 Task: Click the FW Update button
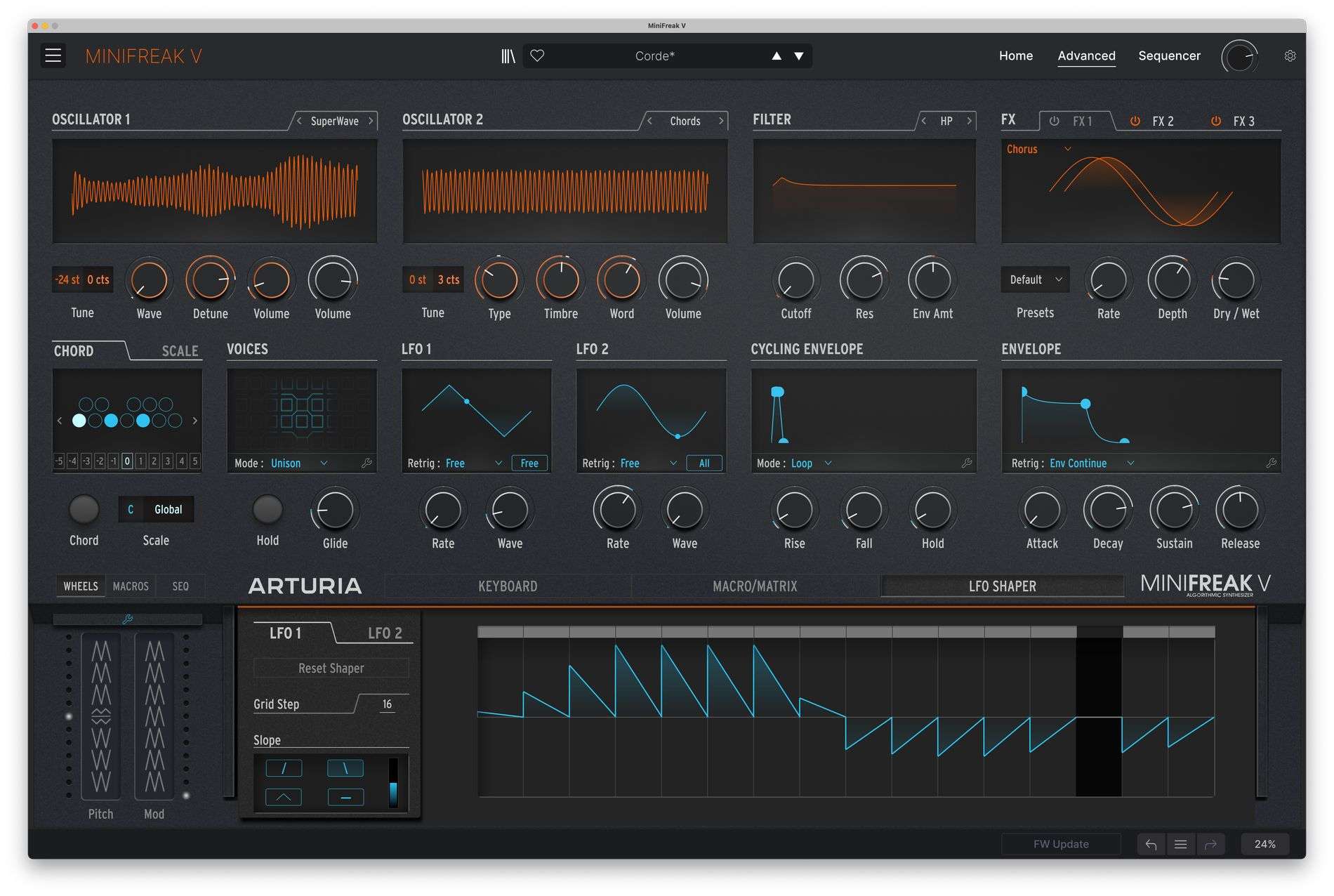[1060, 844]
